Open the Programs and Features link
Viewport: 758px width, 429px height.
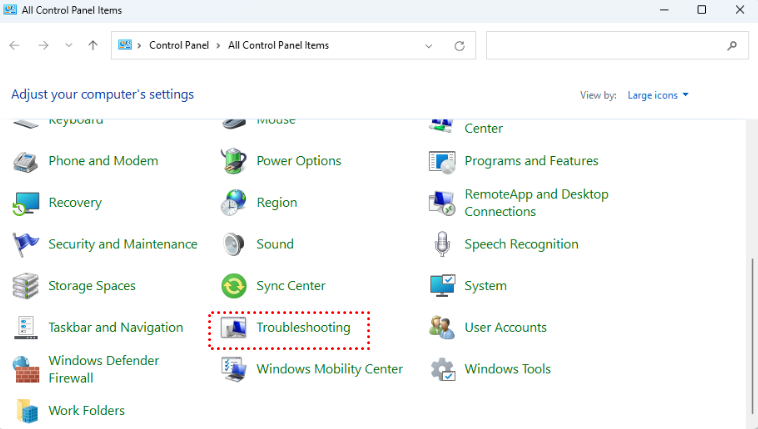point(531,161)
